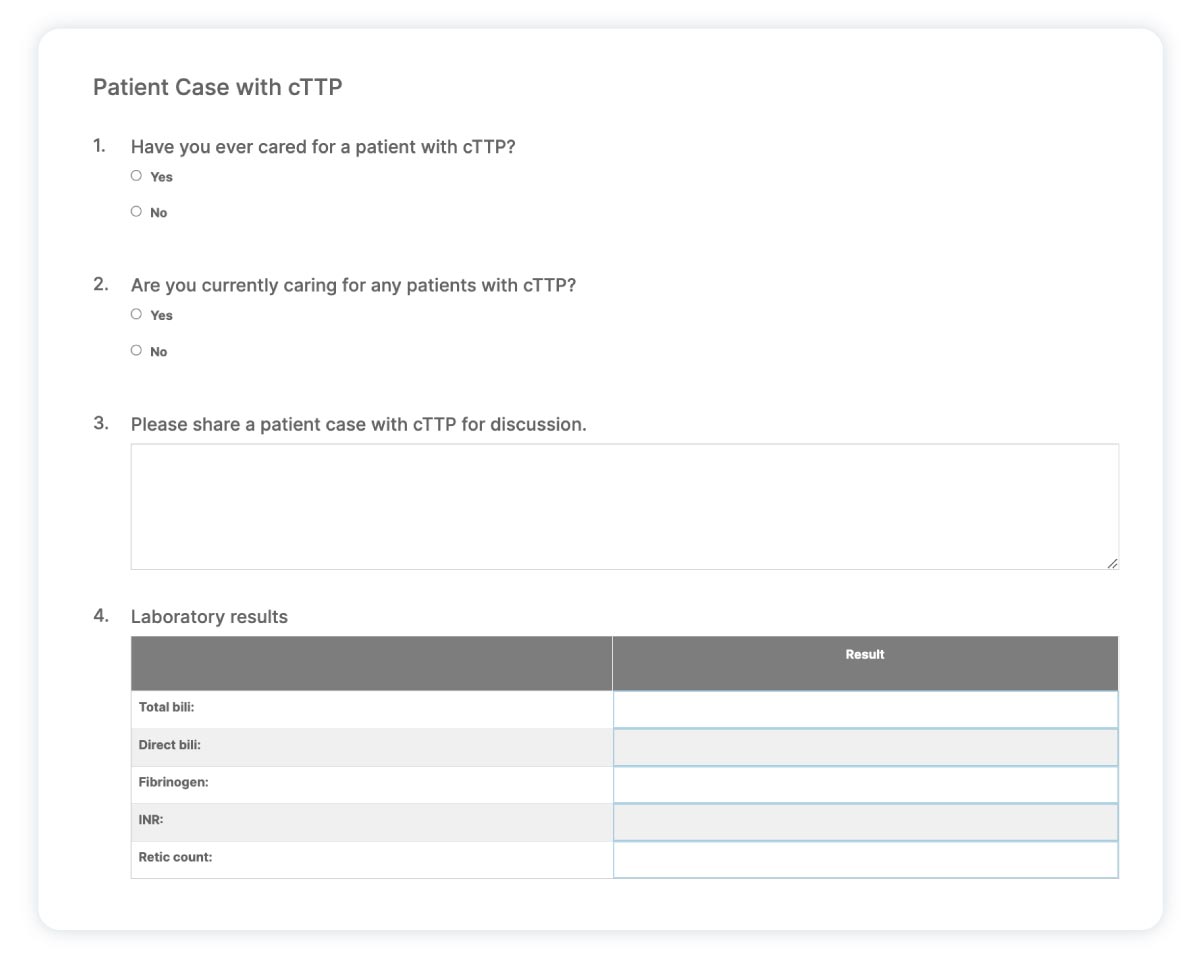1200x971 pixels.
Task: Click the 'INR:' row label
Action: click(151, 820)
